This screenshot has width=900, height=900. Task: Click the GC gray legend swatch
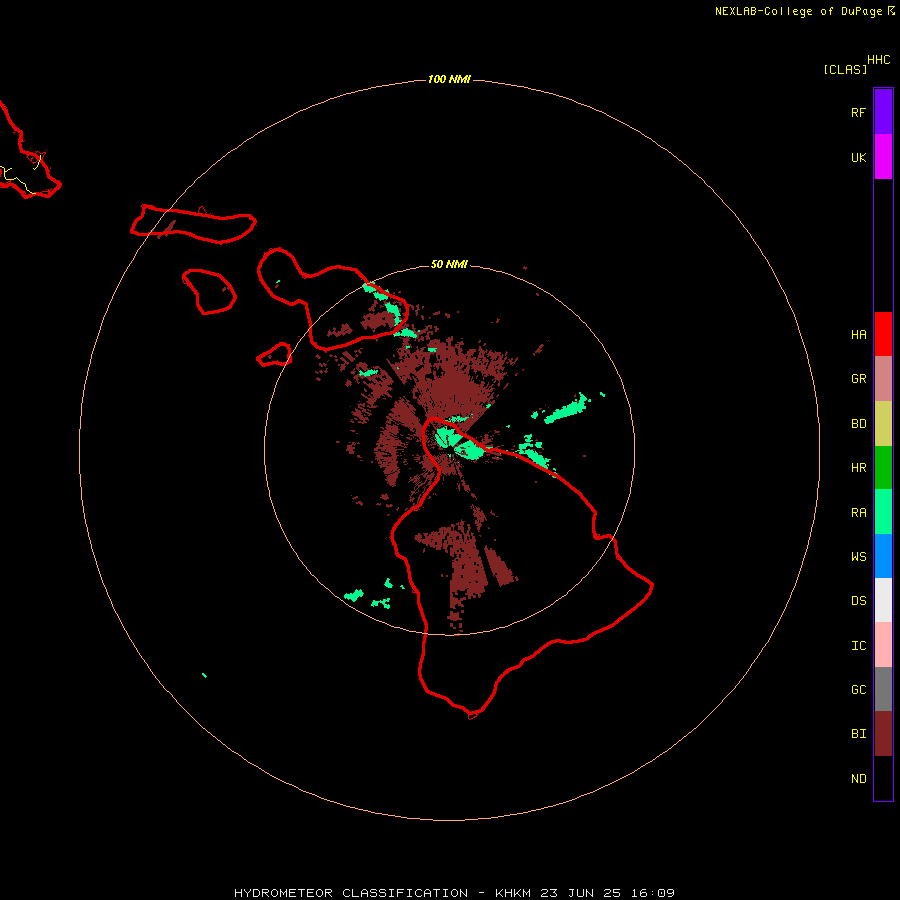pos(883,689)
